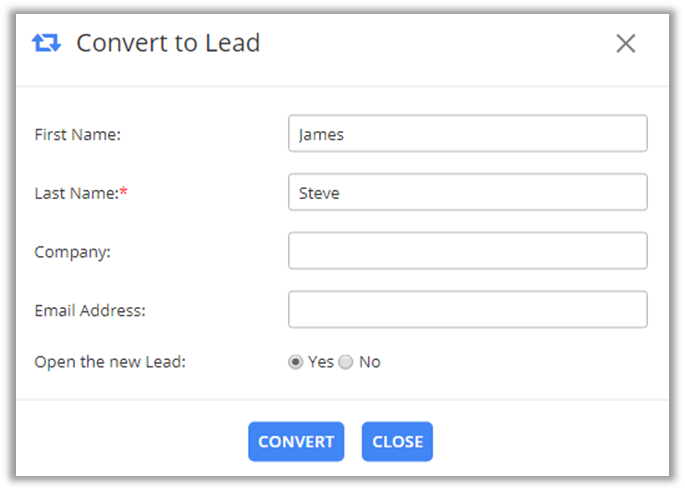
Task: Focus the Last Name field containing Steve
Action: coord(467,193)
